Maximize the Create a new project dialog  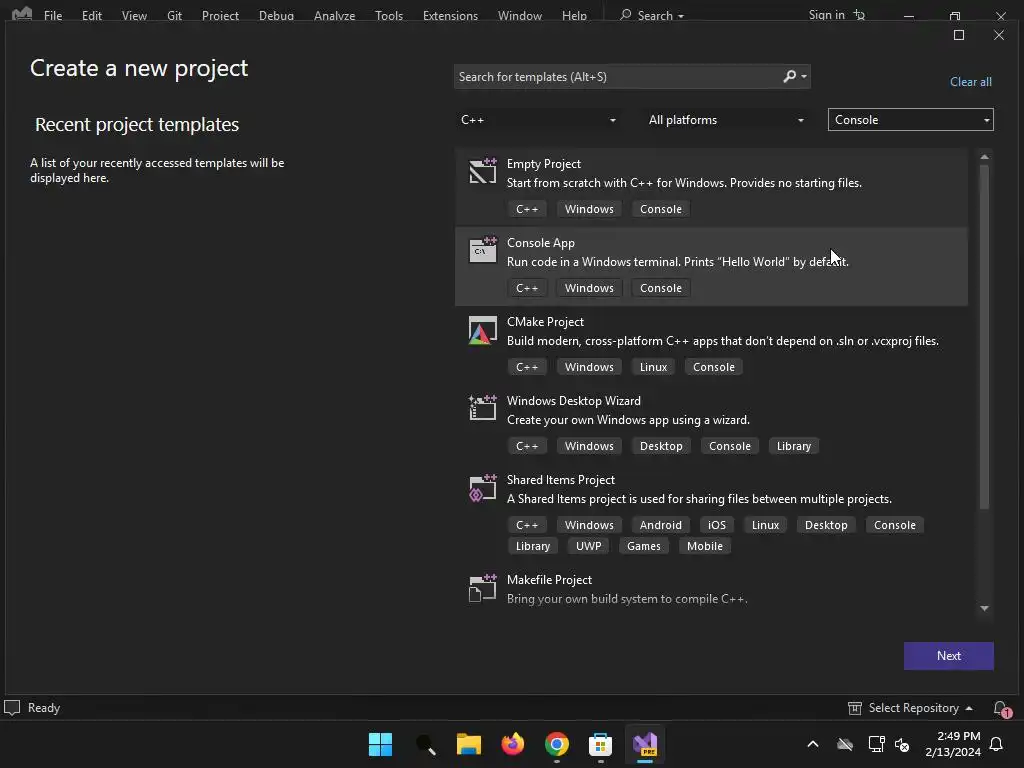959,35
